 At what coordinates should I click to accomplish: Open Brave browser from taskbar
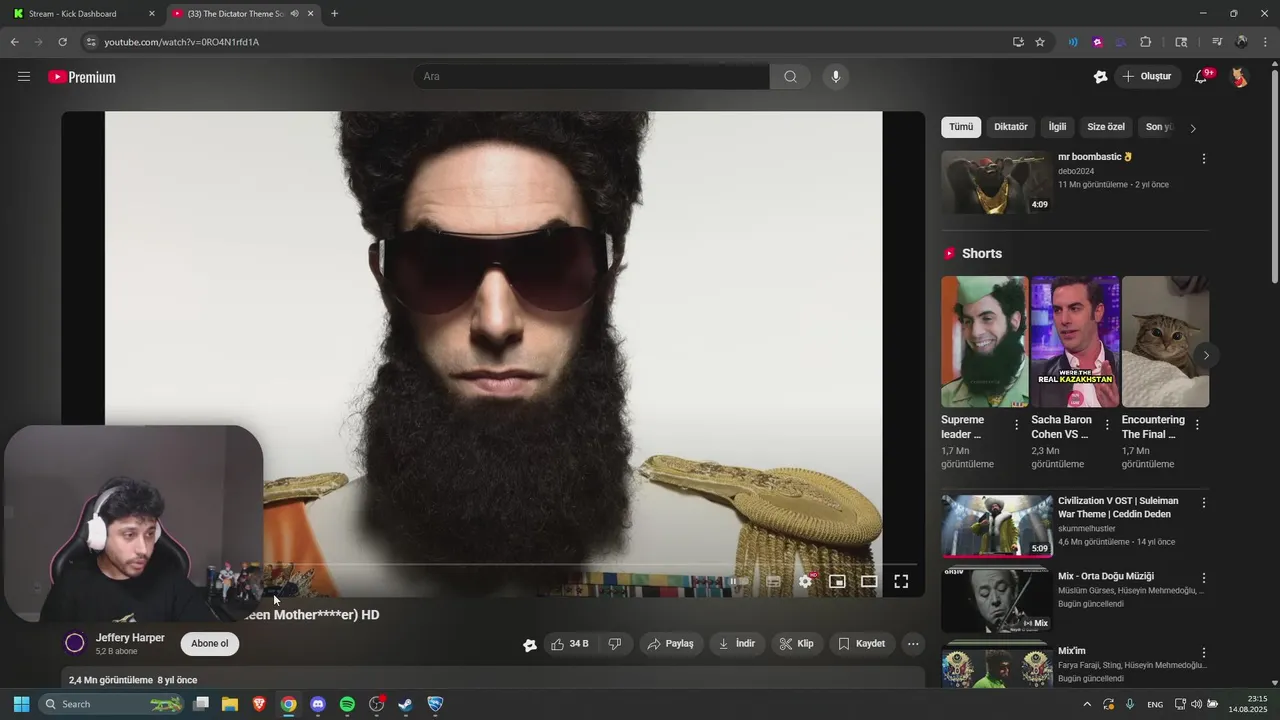tap(259, 704)
